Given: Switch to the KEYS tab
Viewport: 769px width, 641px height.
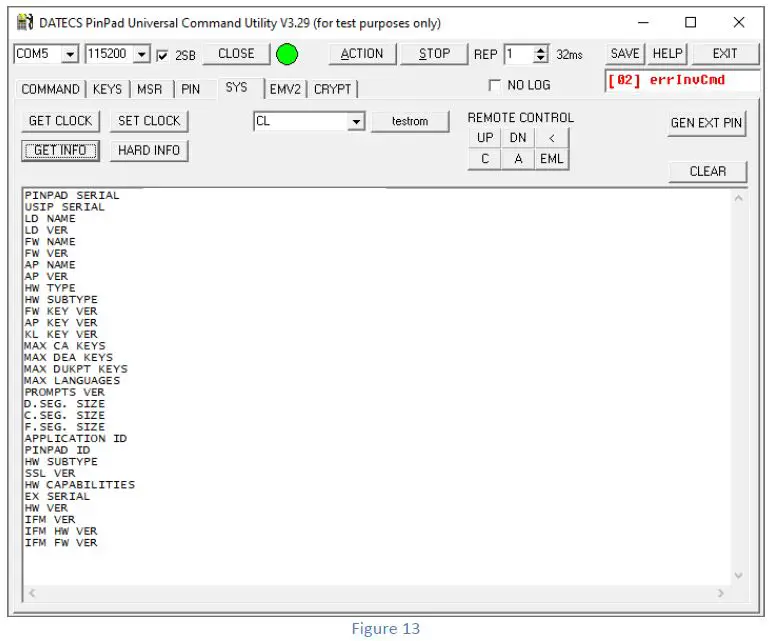Looking at the screenshot, I should (x=107, y=89).
